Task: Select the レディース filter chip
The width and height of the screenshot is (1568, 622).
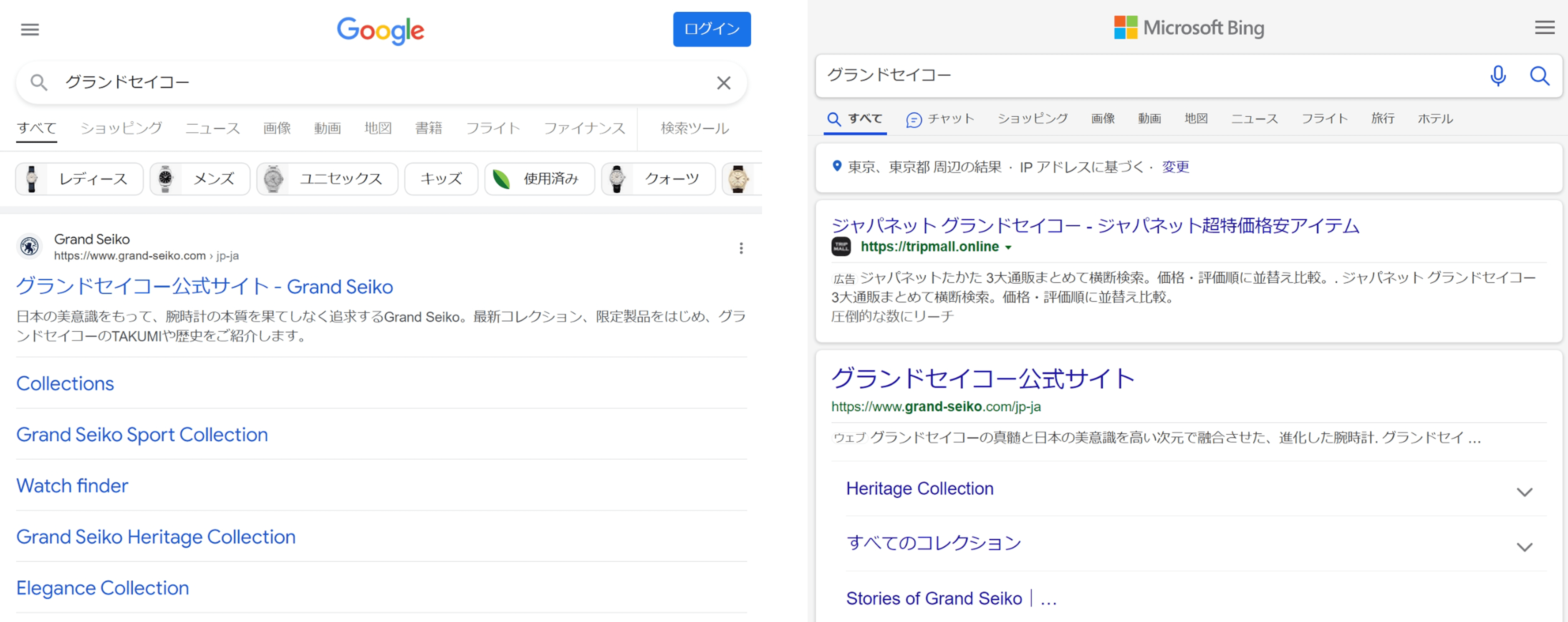Action: 79,179
